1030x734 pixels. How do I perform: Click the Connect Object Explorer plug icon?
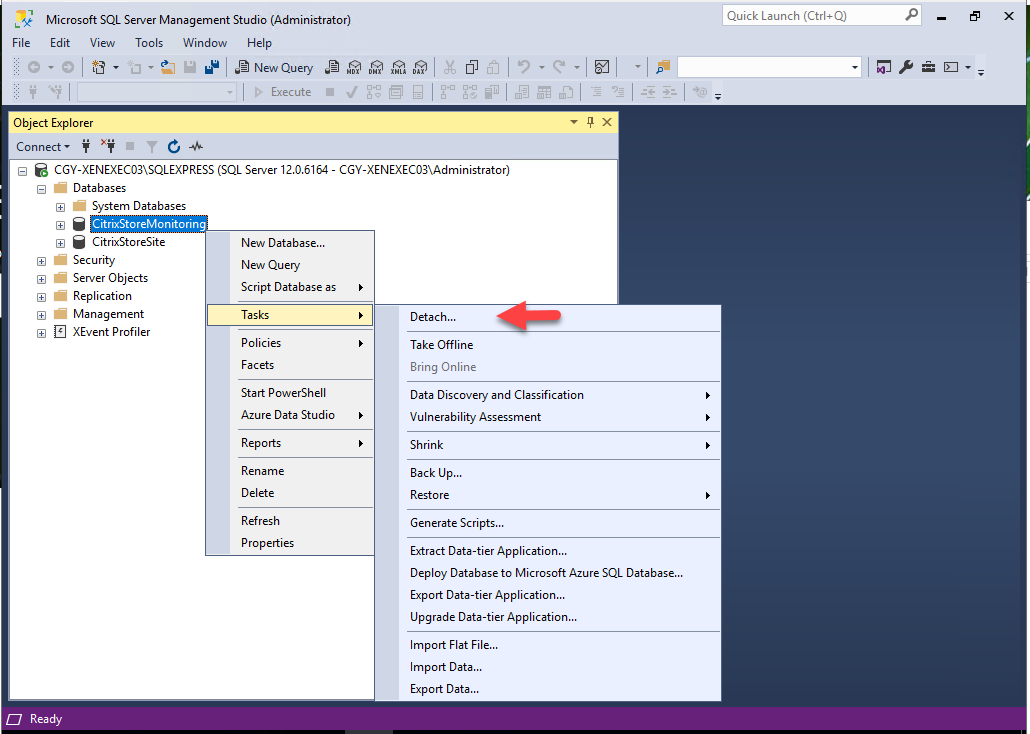(x=87, y=146)
